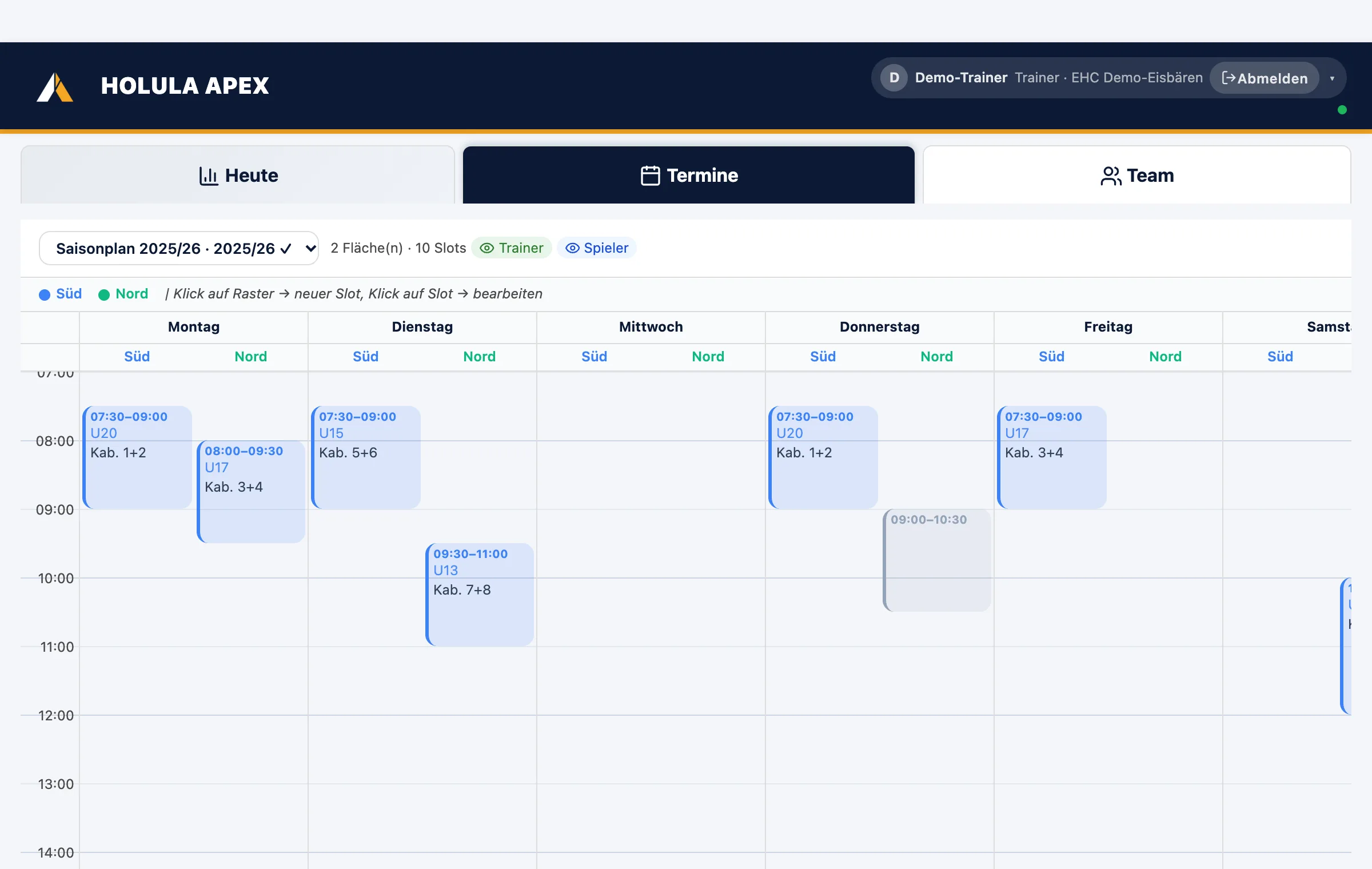Click the people icon on Team
This screenshot has height=869, width=1372.
[1111, 176]
